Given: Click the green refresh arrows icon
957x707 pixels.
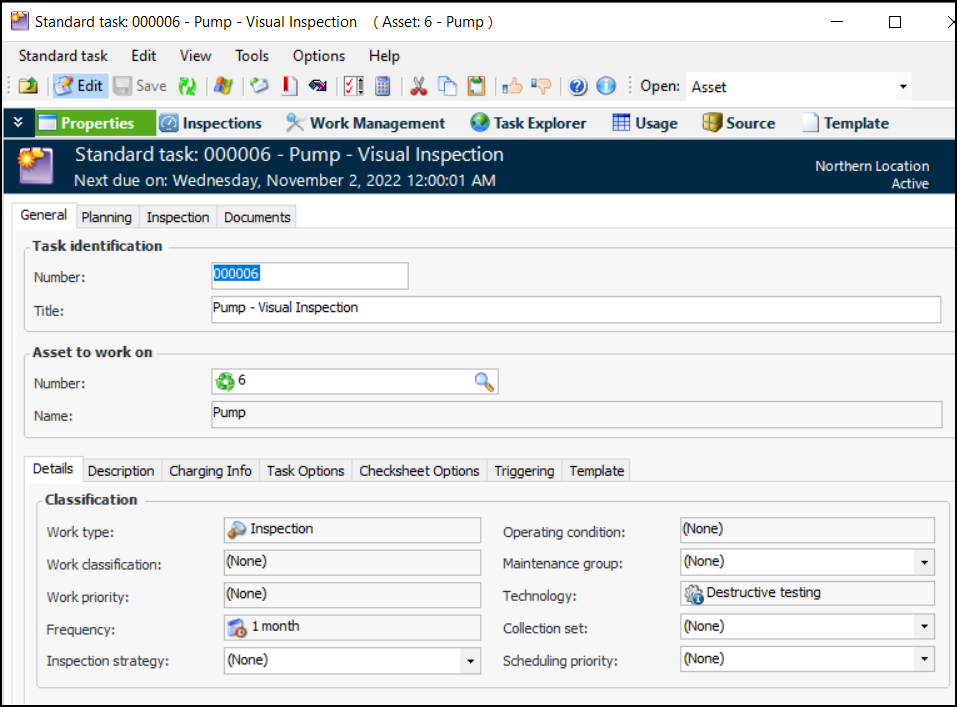Looking at the screenshot, I should 187,86.
